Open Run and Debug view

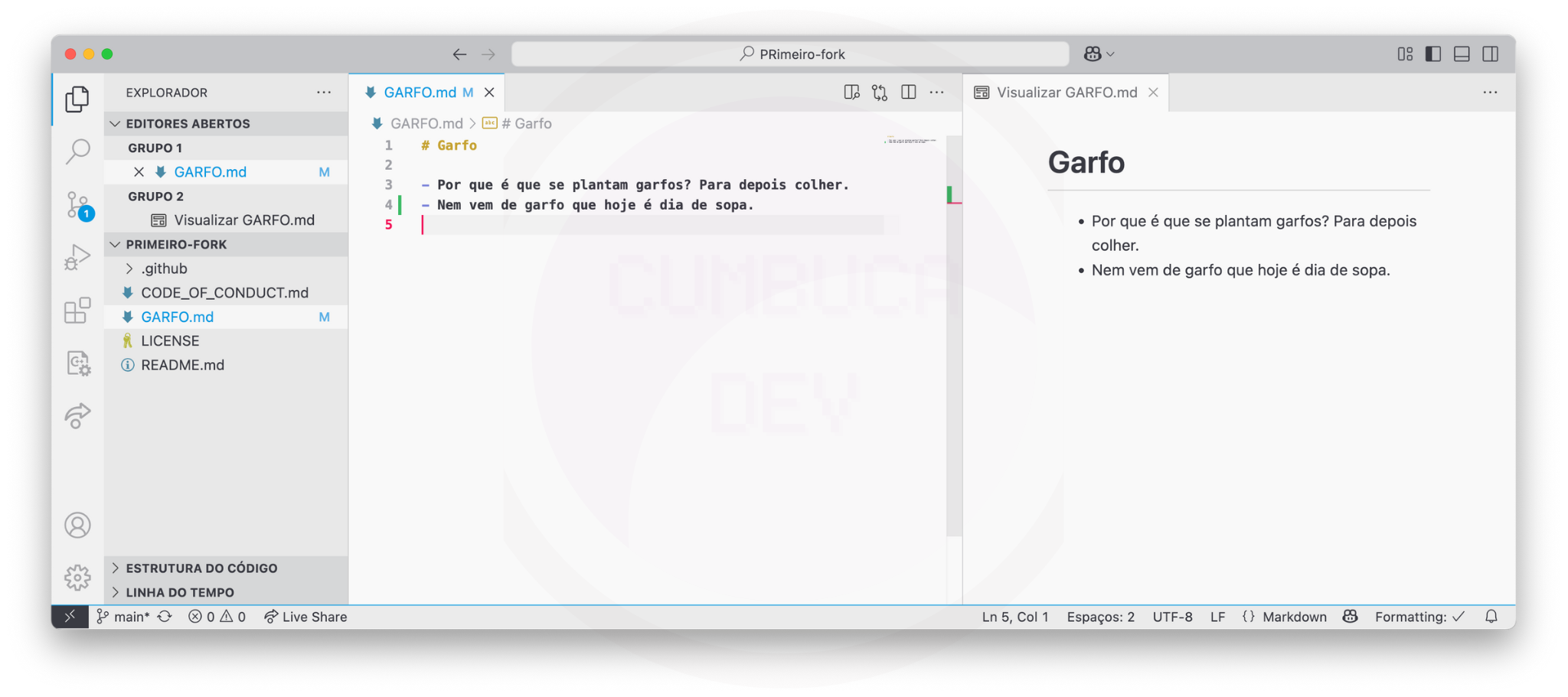[77, 257]
